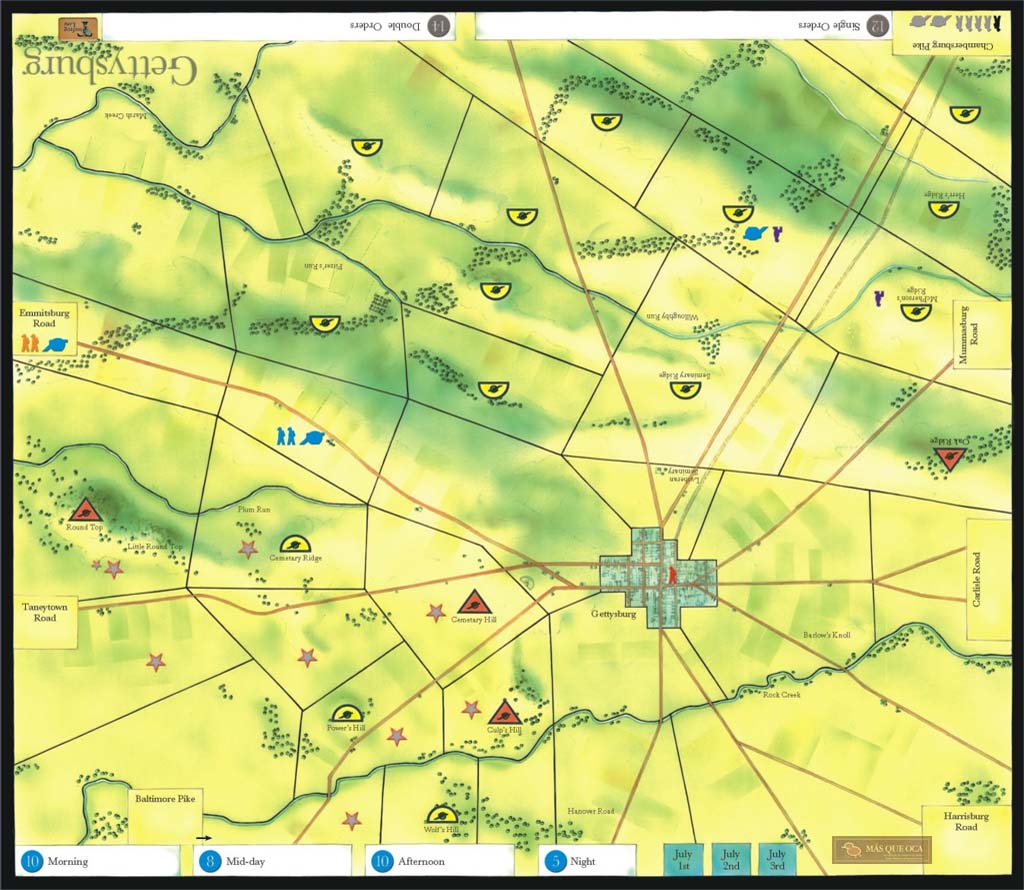The image size is (1024, 890).
Task: Click the purple figure next to the blue cannon
Action: point(777,234)
